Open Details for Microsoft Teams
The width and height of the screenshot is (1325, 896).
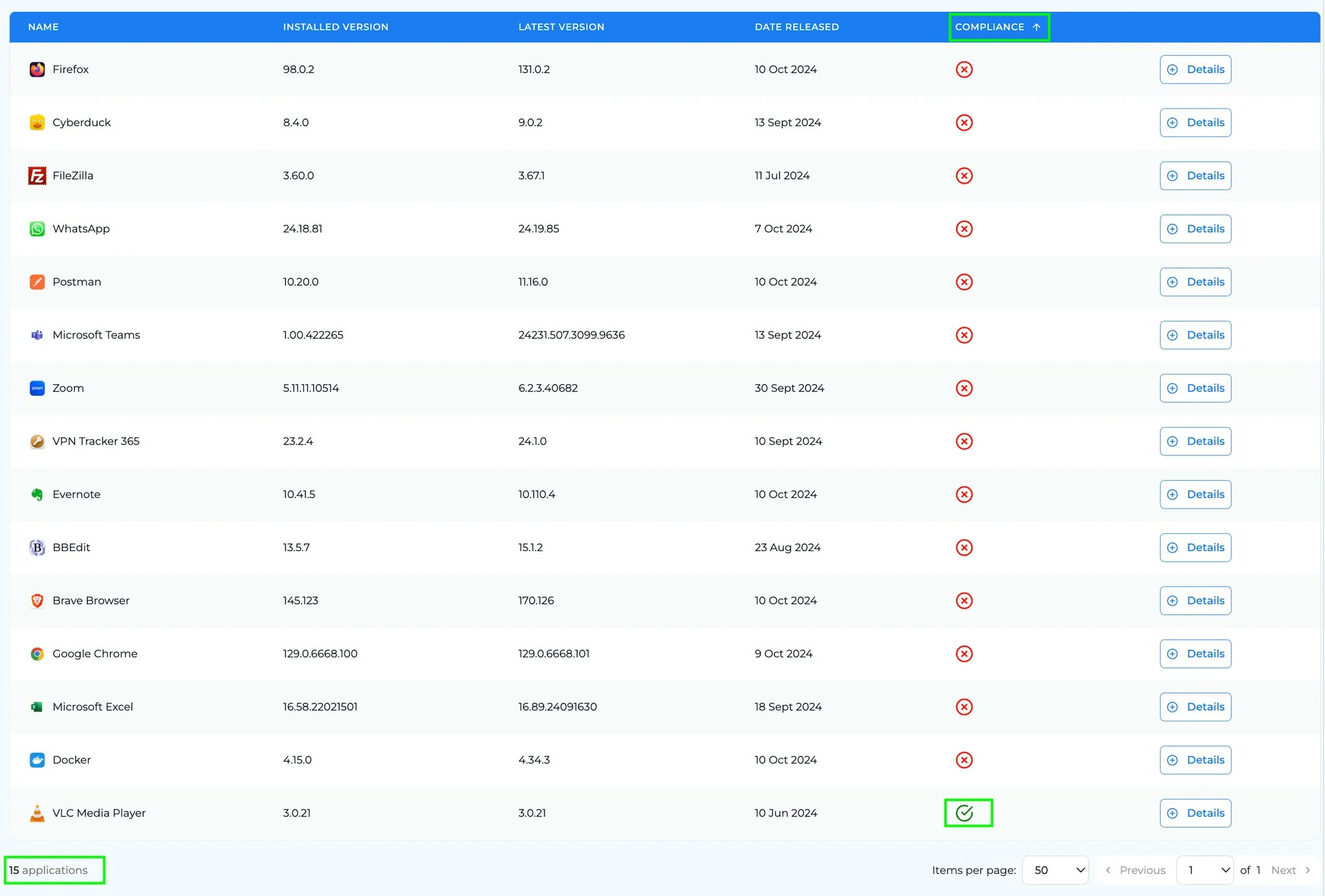point(1195,335)
